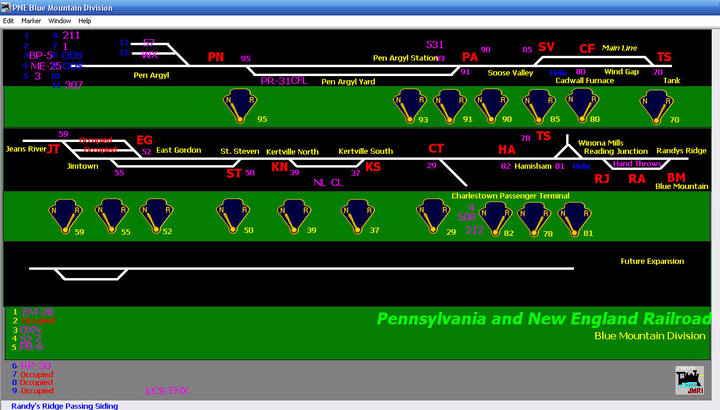Open the Marker menu

click(x=31, y=21)
